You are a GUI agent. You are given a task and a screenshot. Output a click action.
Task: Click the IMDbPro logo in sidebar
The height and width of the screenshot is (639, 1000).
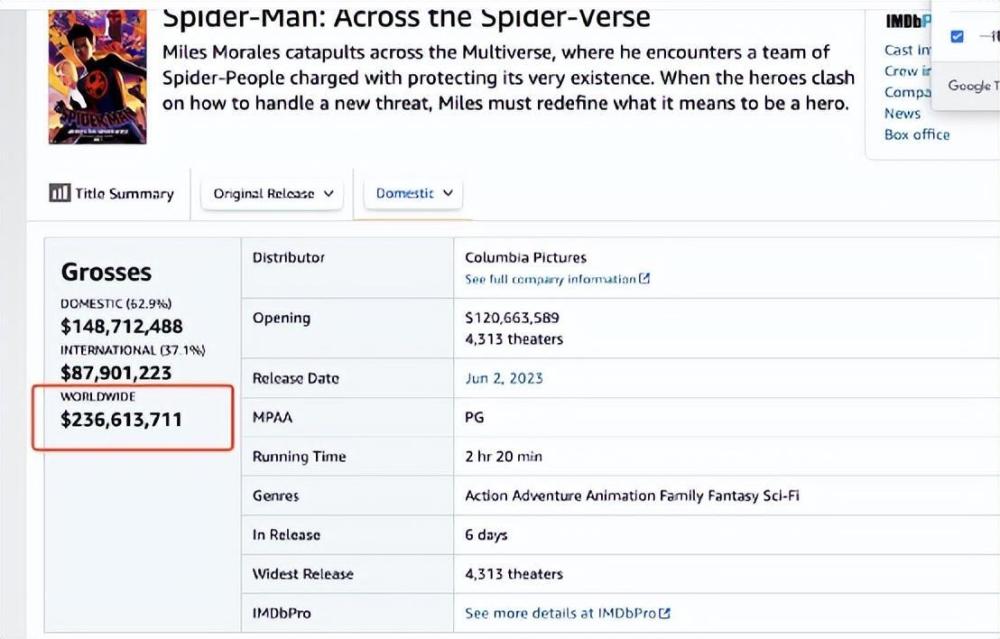click(x=905, y=22)
